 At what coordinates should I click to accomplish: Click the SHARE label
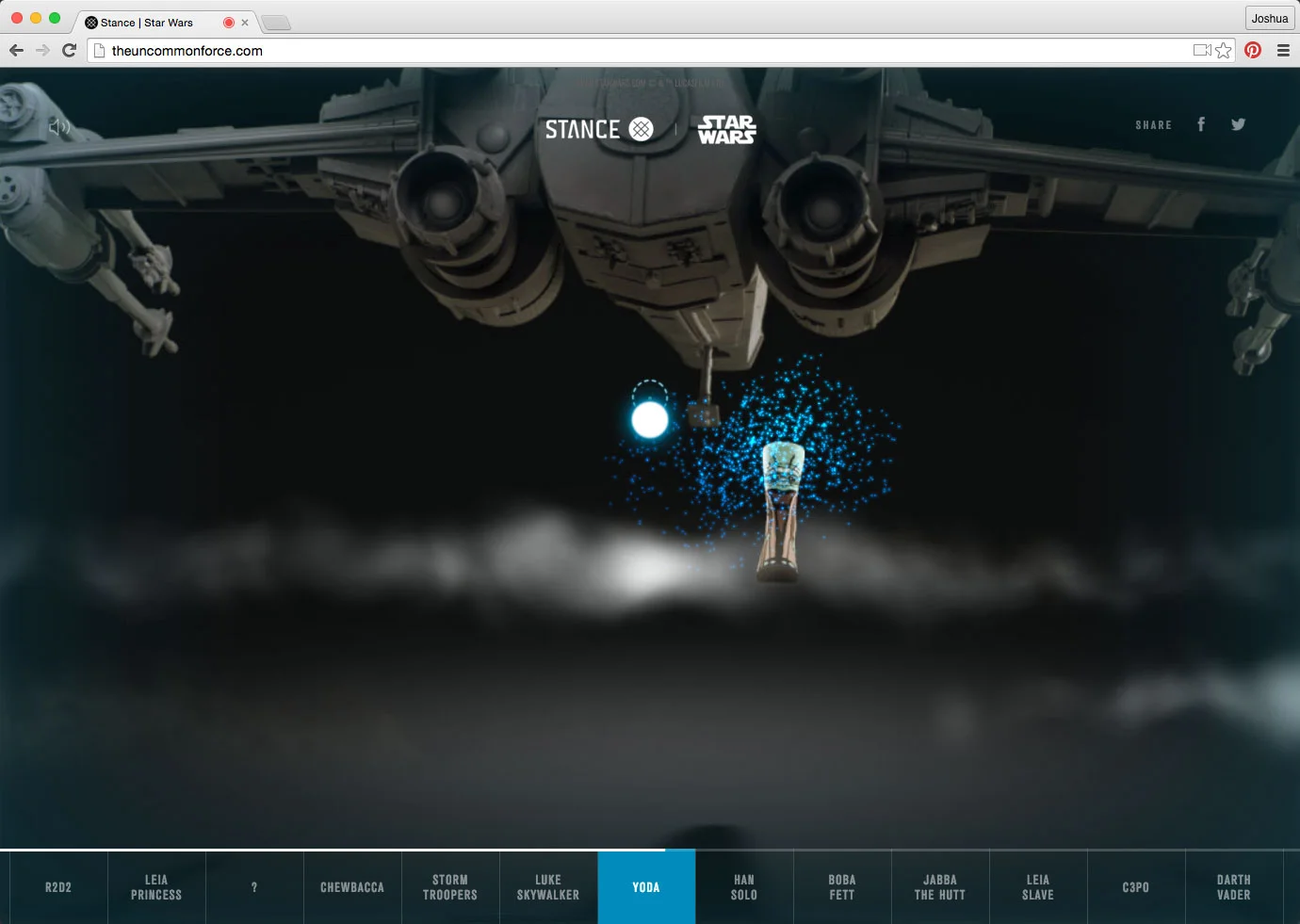[x=1154, y=125]
